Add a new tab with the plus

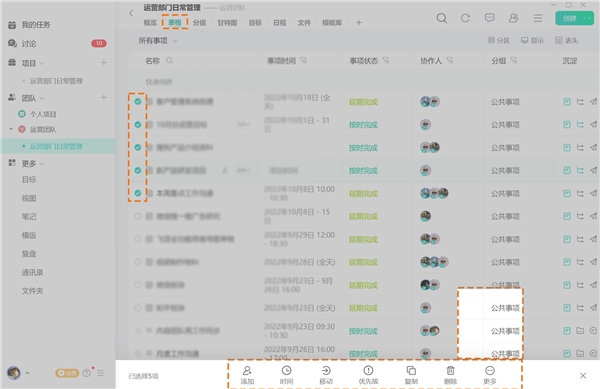coord(359,23)
